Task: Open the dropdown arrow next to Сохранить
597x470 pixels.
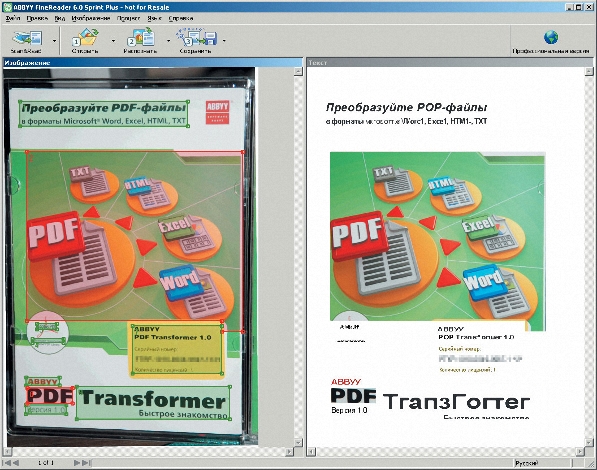Action: point(224,41)
